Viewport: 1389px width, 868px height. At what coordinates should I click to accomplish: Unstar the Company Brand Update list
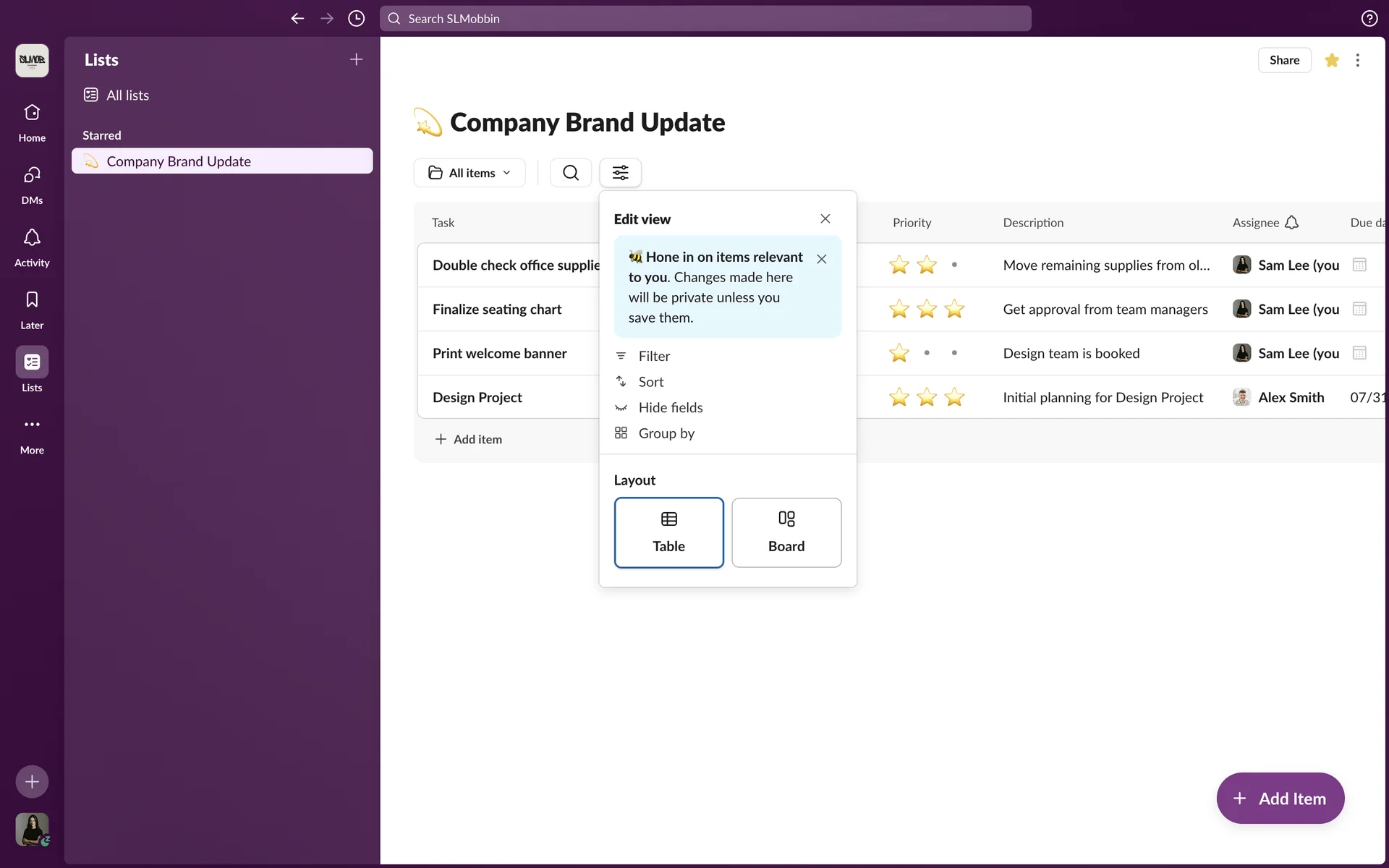[1331, 61]
